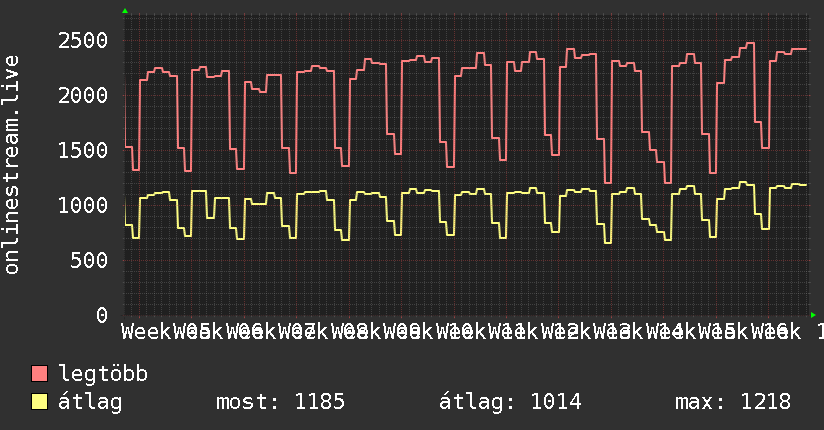The width and height of the screenshot is (824, 430).
Task: Select the legtöbb legend label
Action: [x=104, y=375]
